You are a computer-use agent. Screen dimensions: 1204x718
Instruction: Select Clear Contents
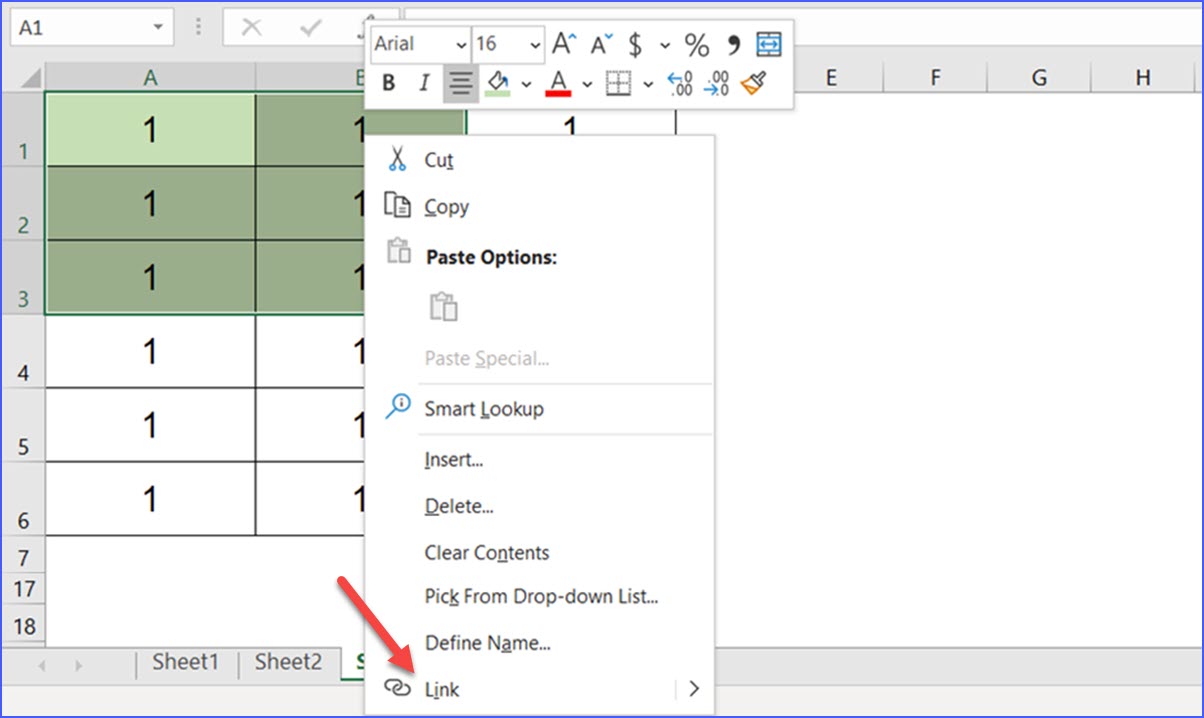tap(486, 552)
